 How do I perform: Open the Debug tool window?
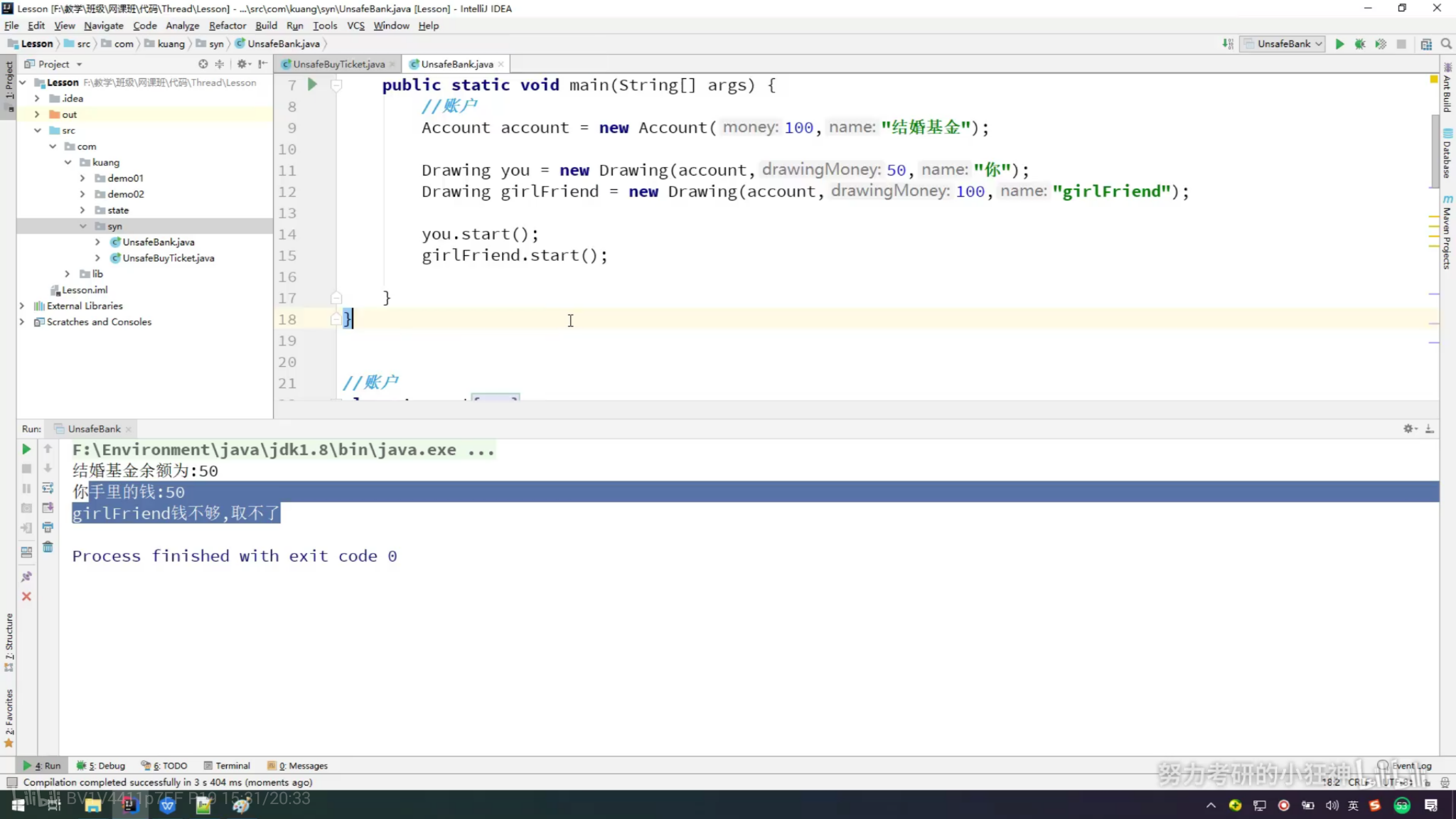point(101,766)
